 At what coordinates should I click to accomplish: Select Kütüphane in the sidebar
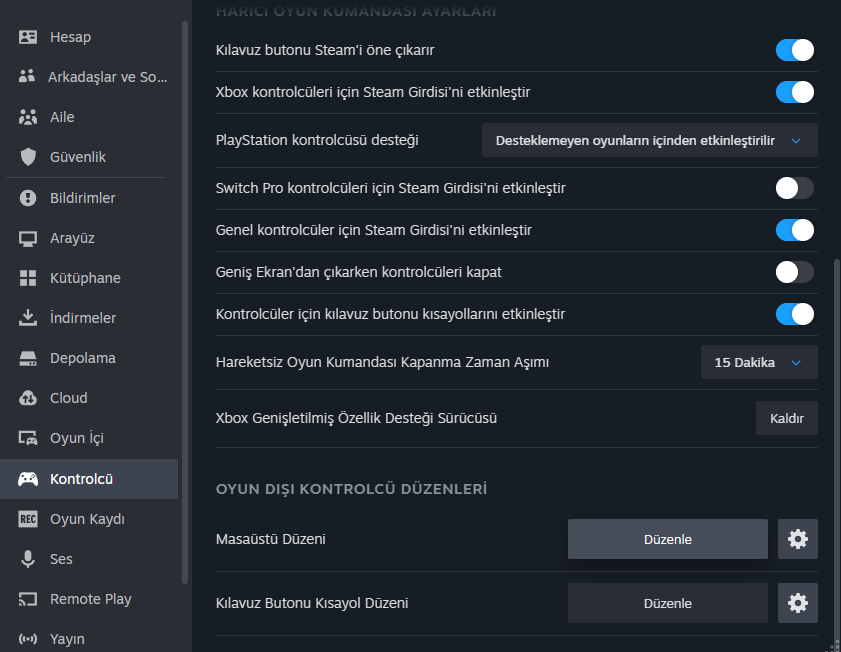coord(89,278)
